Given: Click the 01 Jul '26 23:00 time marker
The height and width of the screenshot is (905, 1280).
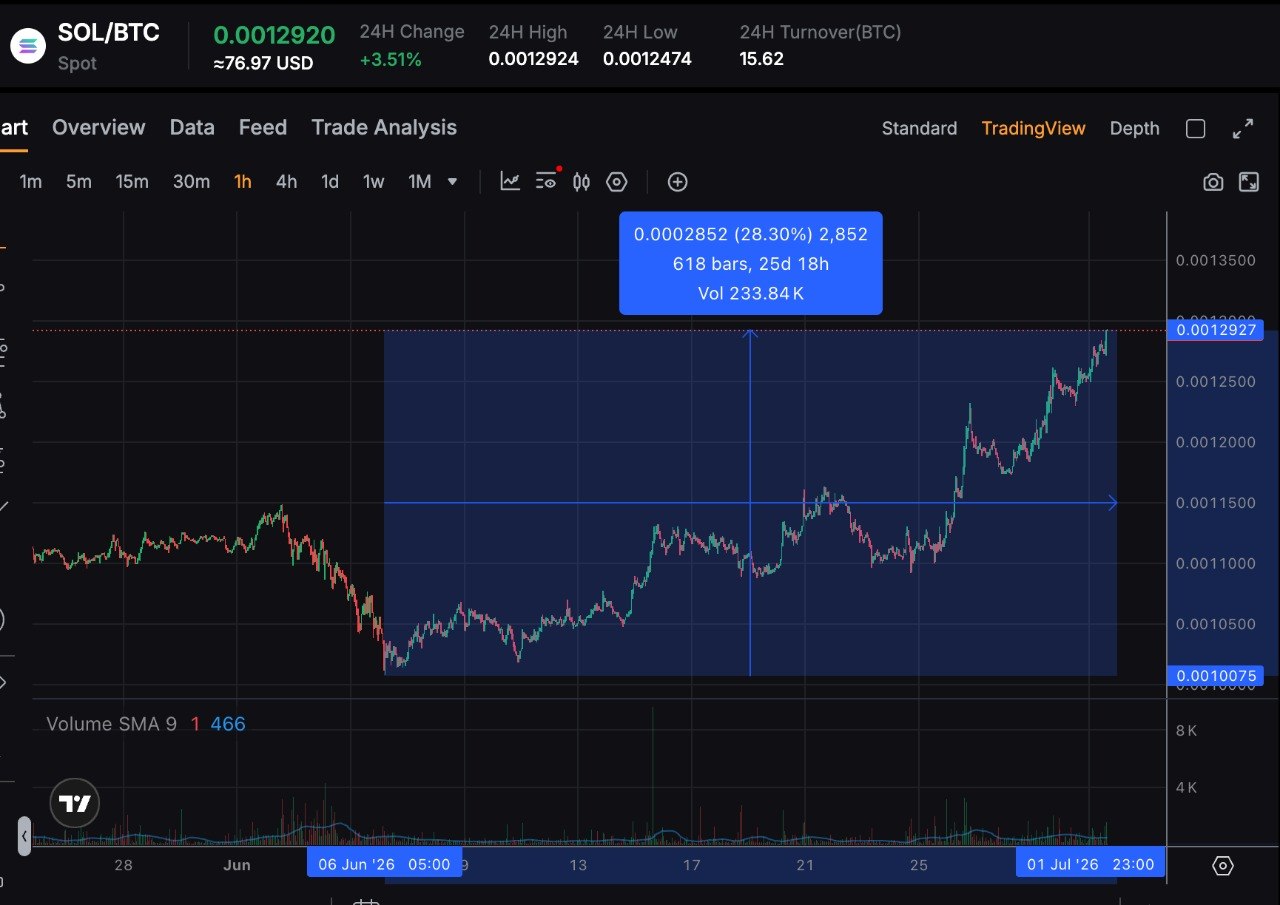Looking at the screenshot, I should [x=1091, y=864].
